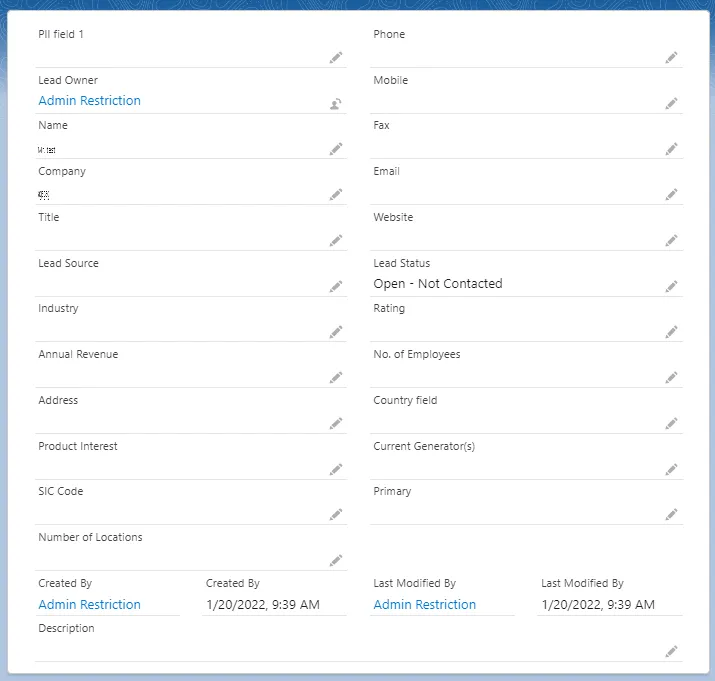The height and width of the screenshot is (681, 715).
Task: Click the Address field edit pencil
Action: pyautogui.click(x=336, y=424)
